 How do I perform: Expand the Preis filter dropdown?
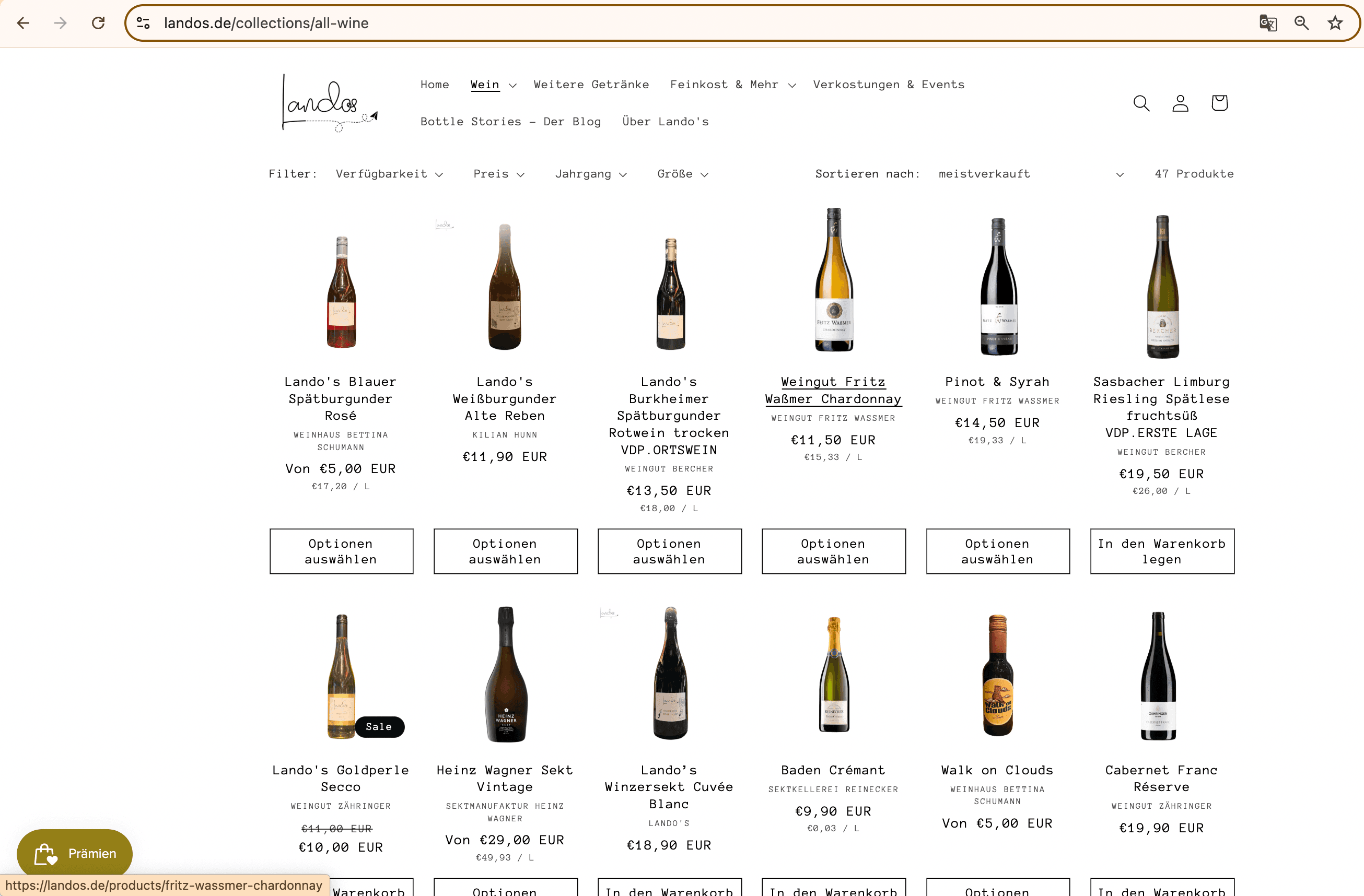click(x=498, y=174)
